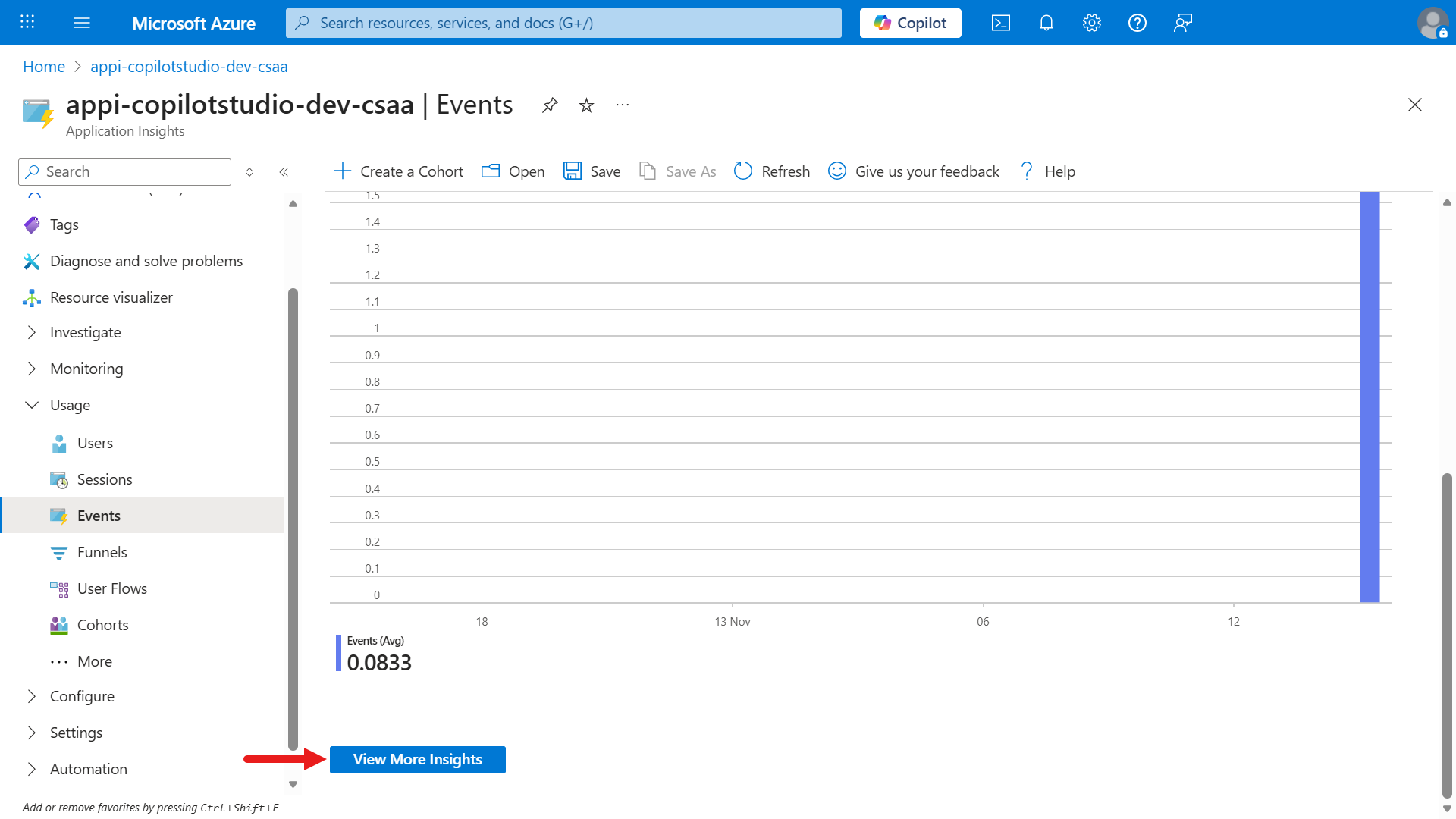
Task: Save the current events view
Action: click(592, 171)
